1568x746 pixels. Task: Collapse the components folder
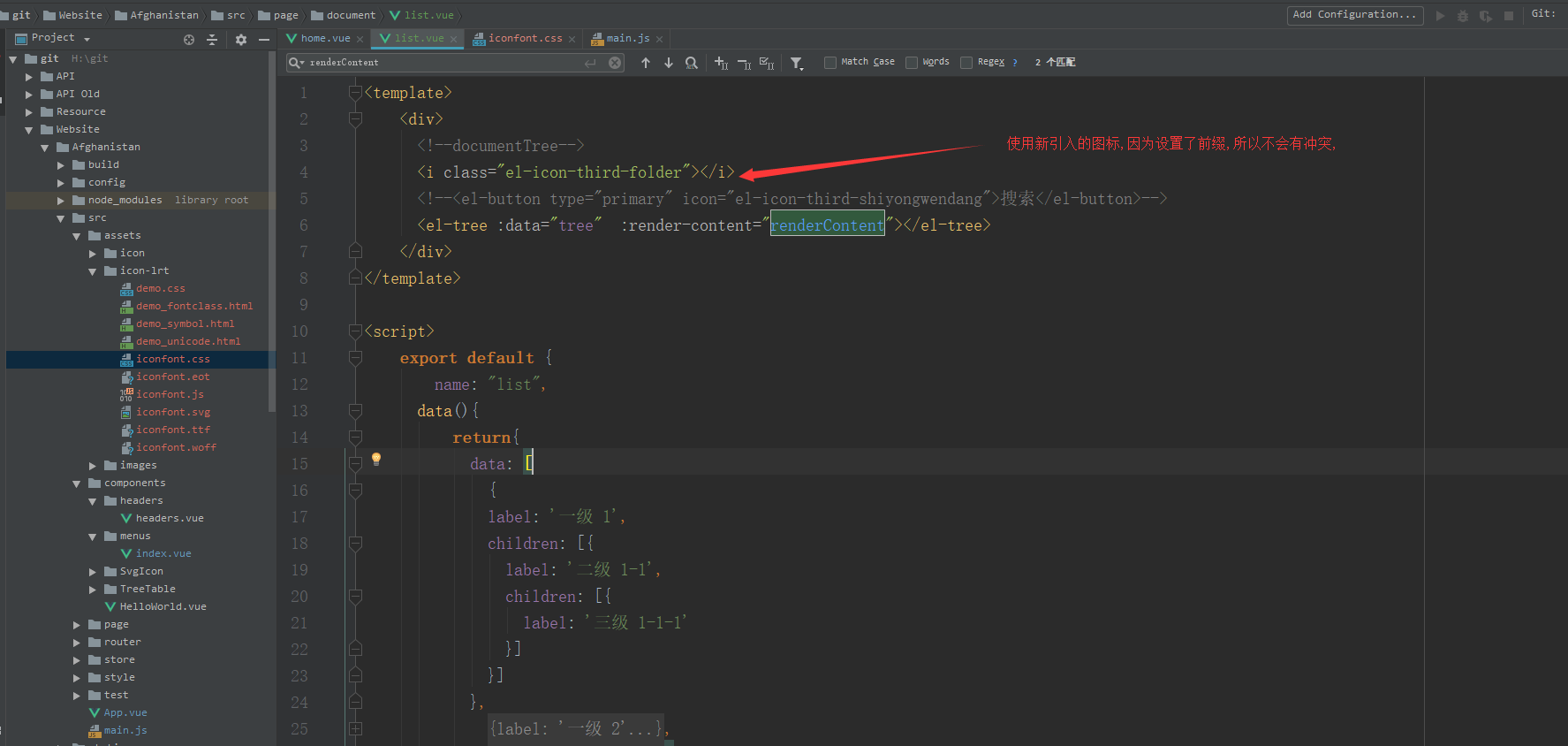pyautogui.click(x=77, y=483)
